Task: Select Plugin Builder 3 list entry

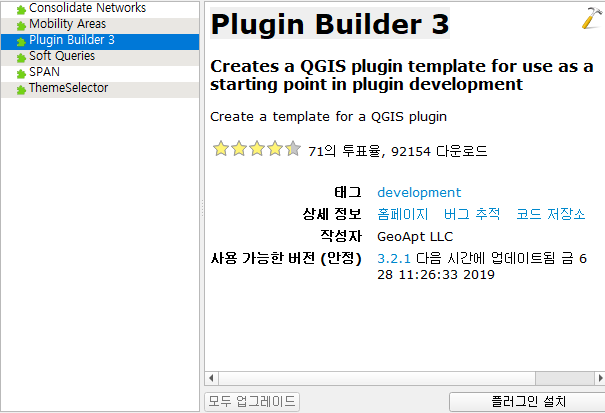Action: click(x=100, y=42)
